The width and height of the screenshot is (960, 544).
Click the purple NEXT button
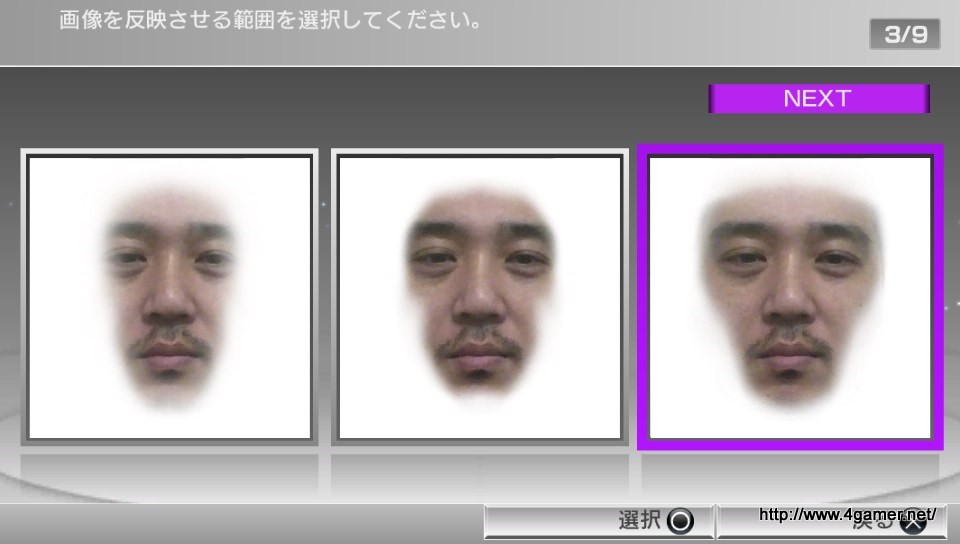[x=818, y=98]
